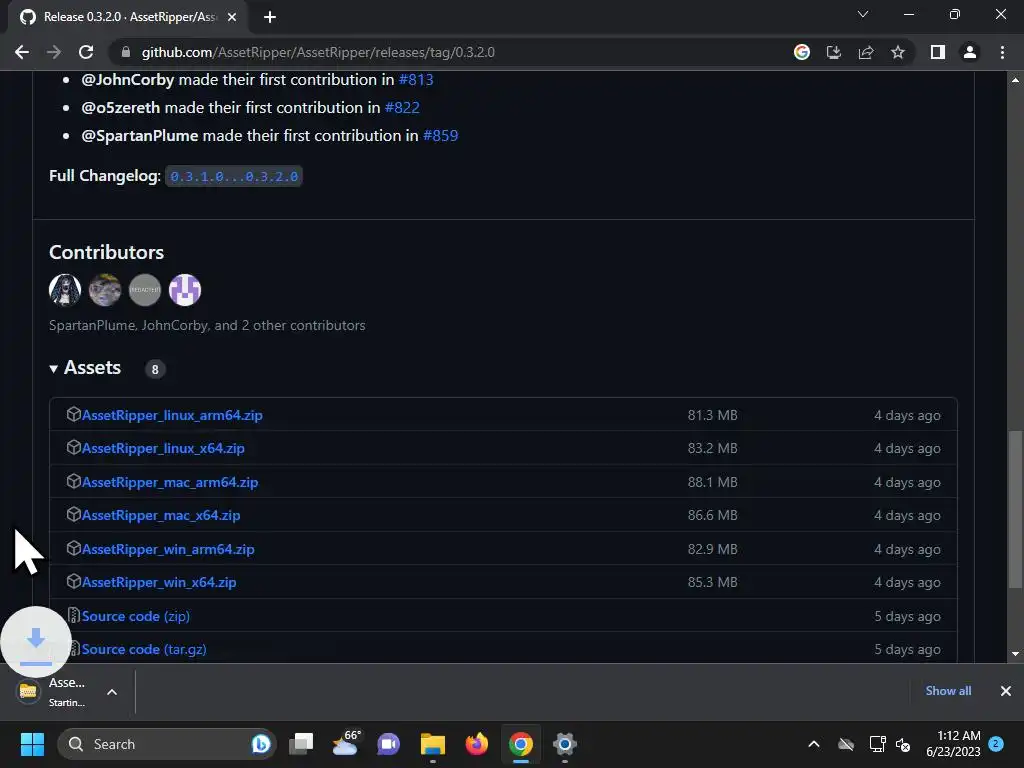Click Show all downloads
The image size is (1024, 768).
(x=948, y=691)
